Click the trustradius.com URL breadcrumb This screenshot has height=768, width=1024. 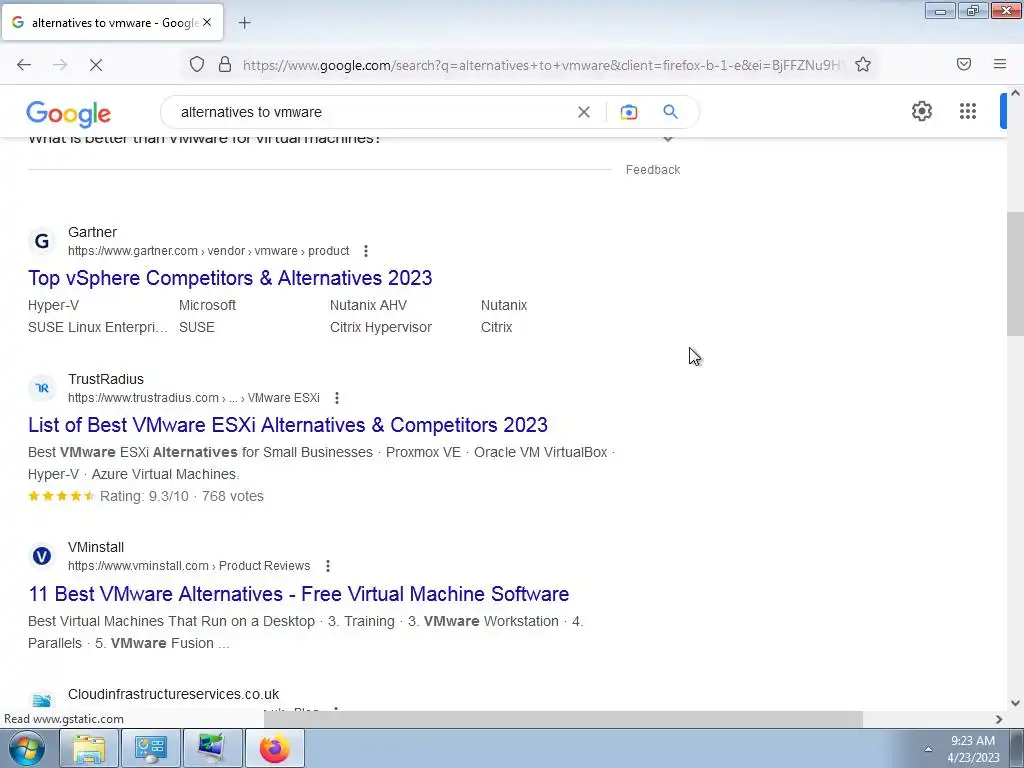tap(194, 398)
